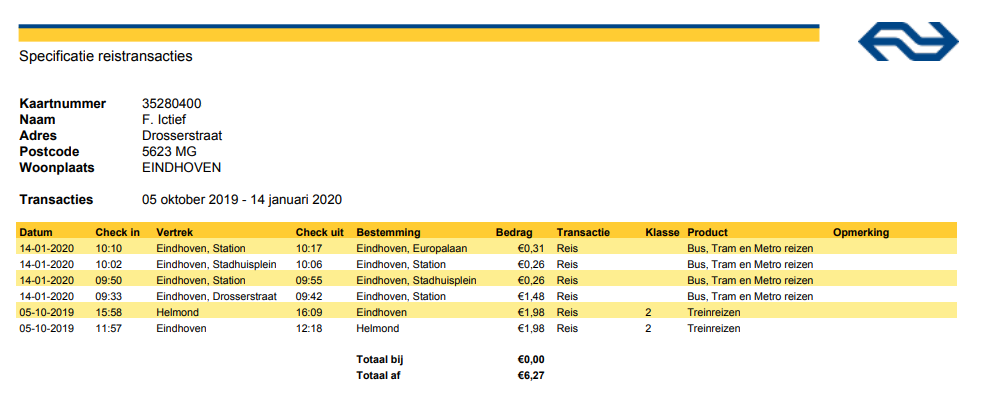This screenshot has height=394, width=999.
Task: Click the Eindhoven, Europalaan destination cell
Action: click(x=412, y=249)
